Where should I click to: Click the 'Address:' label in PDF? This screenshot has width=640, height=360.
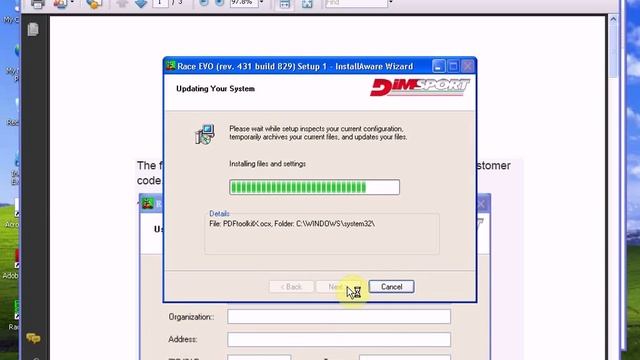[182, 339]
